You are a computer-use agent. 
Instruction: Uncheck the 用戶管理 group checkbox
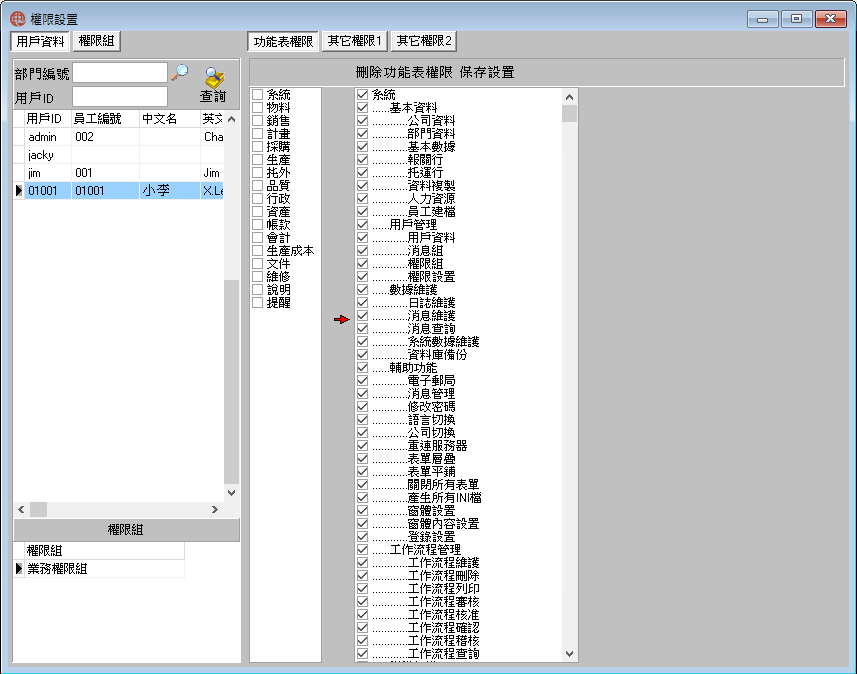coord(362,224)
